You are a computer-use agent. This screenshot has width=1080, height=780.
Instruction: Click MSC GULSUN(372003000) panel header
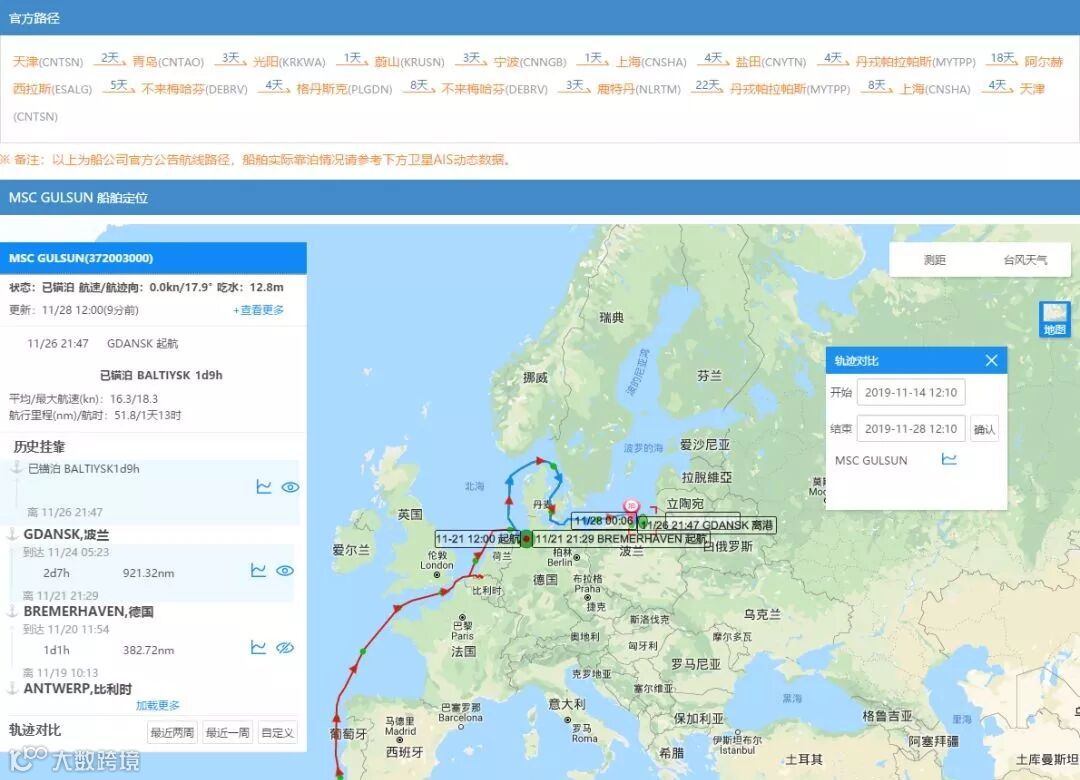tap(153, 258)
